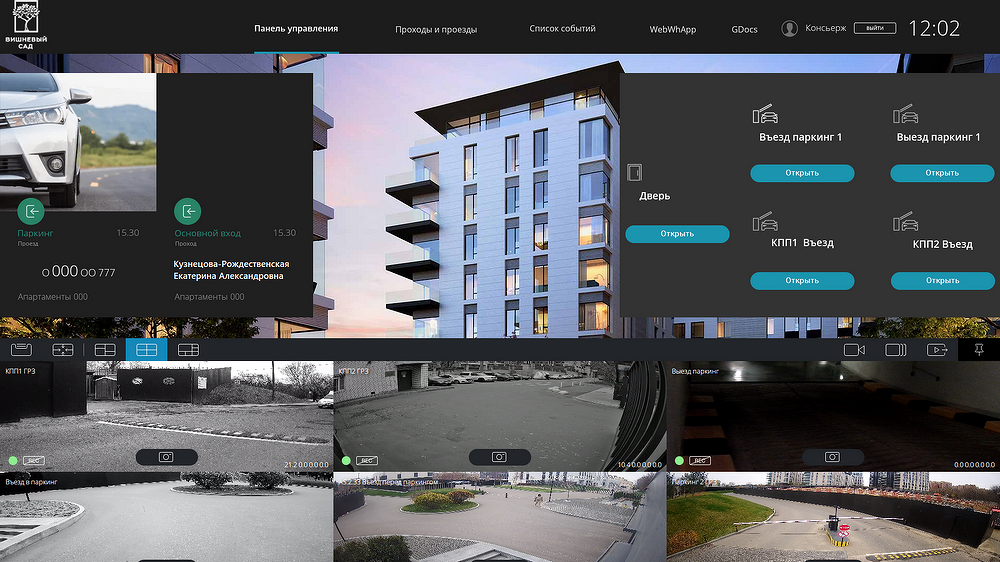Open the Въезд в паркинг camera feed
Screen dimensions: 1000x562
coord(166,517)
